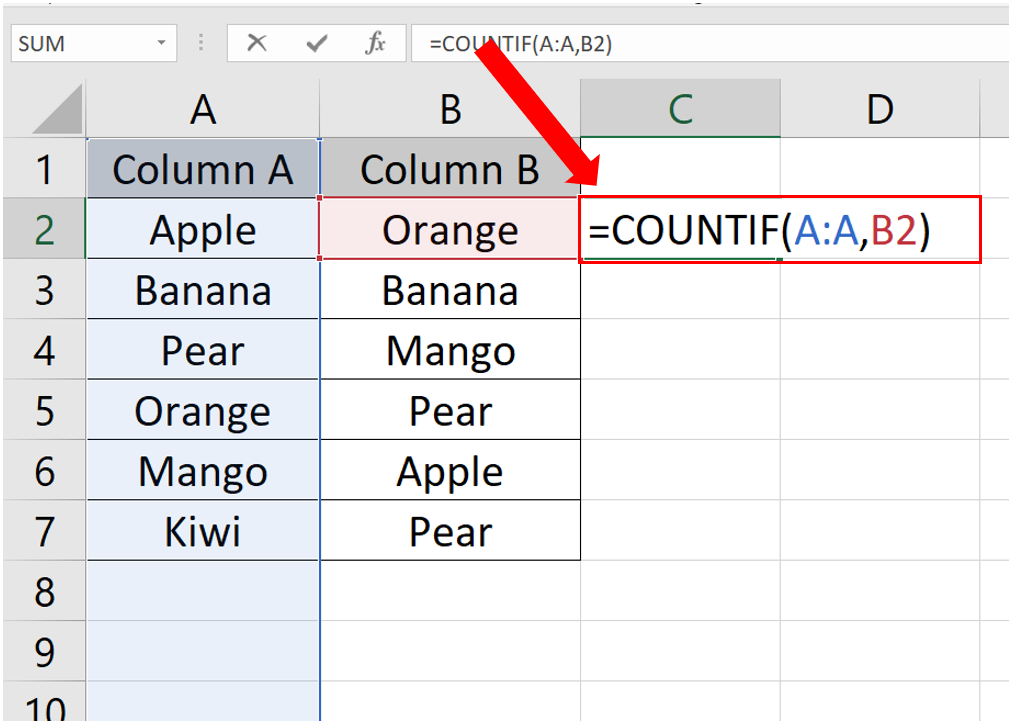The width and height of the screenshot is (1009, 724).
Task: Select row 1 header
Action: [45, 170]
